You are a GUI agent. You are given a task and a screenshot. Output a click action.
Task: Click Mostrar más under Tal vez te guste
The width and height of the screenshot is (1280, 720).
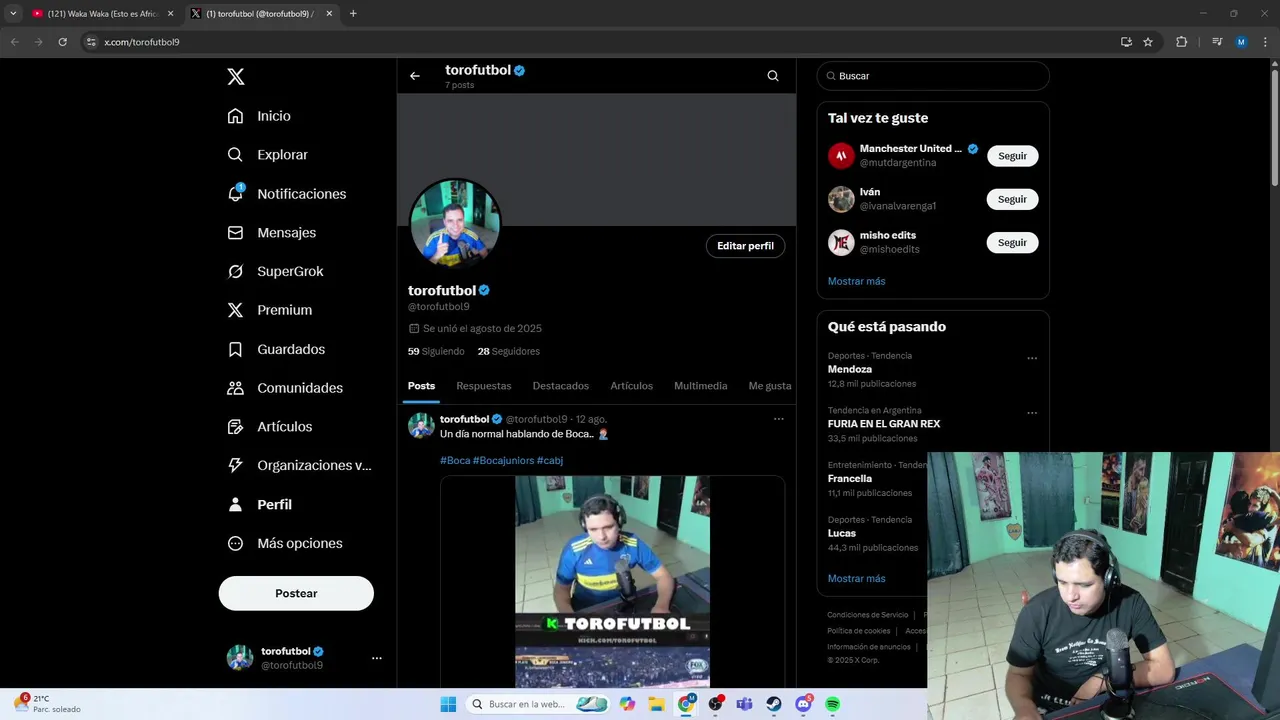pos(856,281)
